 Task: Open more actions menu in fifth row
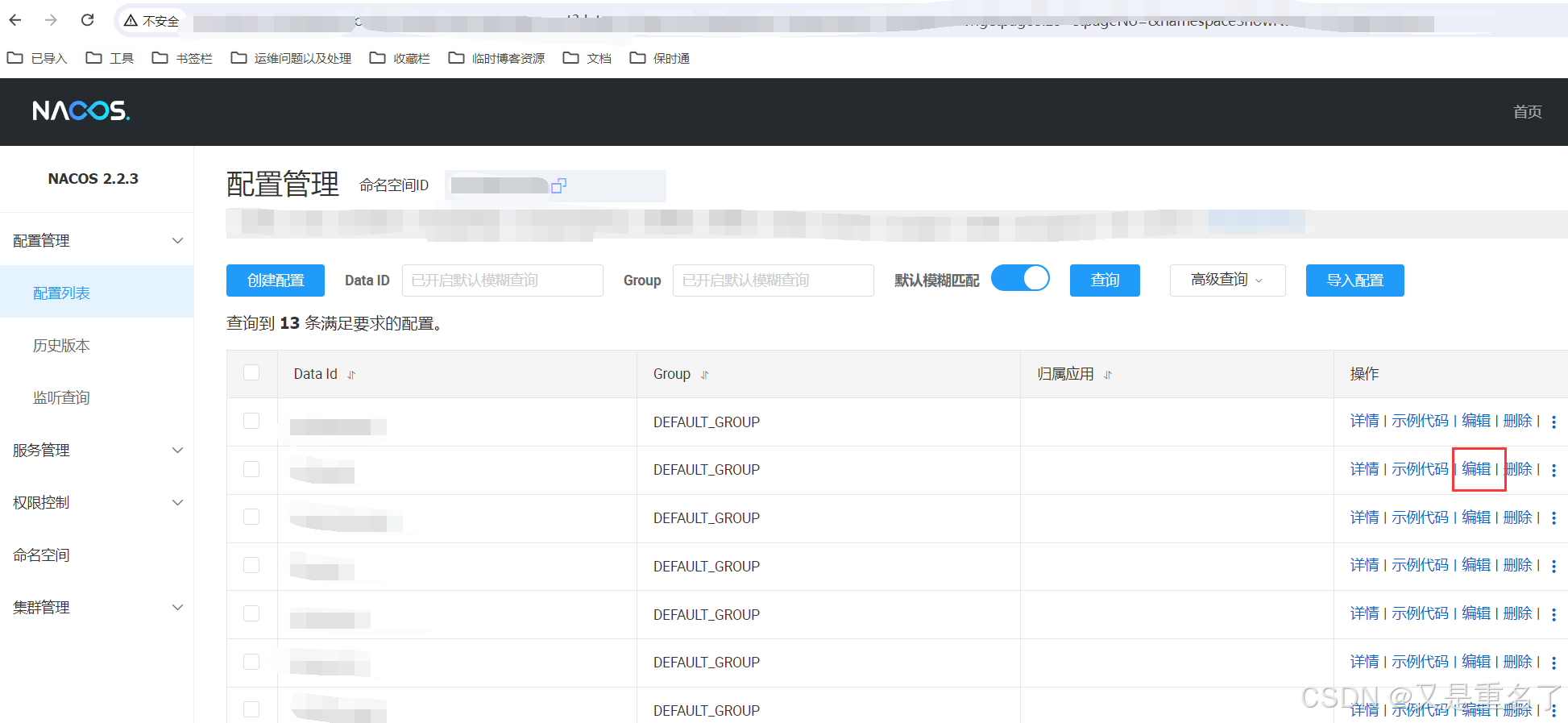coord(1553,614)
